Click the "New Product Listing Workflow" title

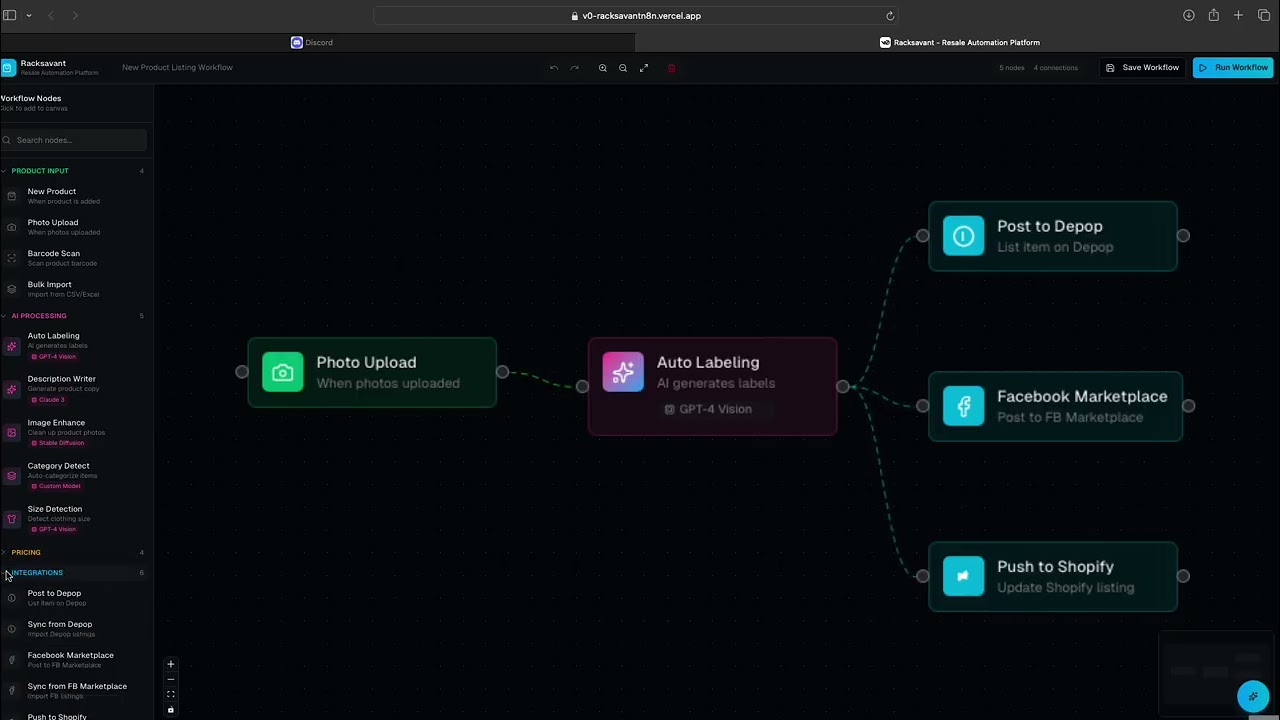tap(177, 68)
